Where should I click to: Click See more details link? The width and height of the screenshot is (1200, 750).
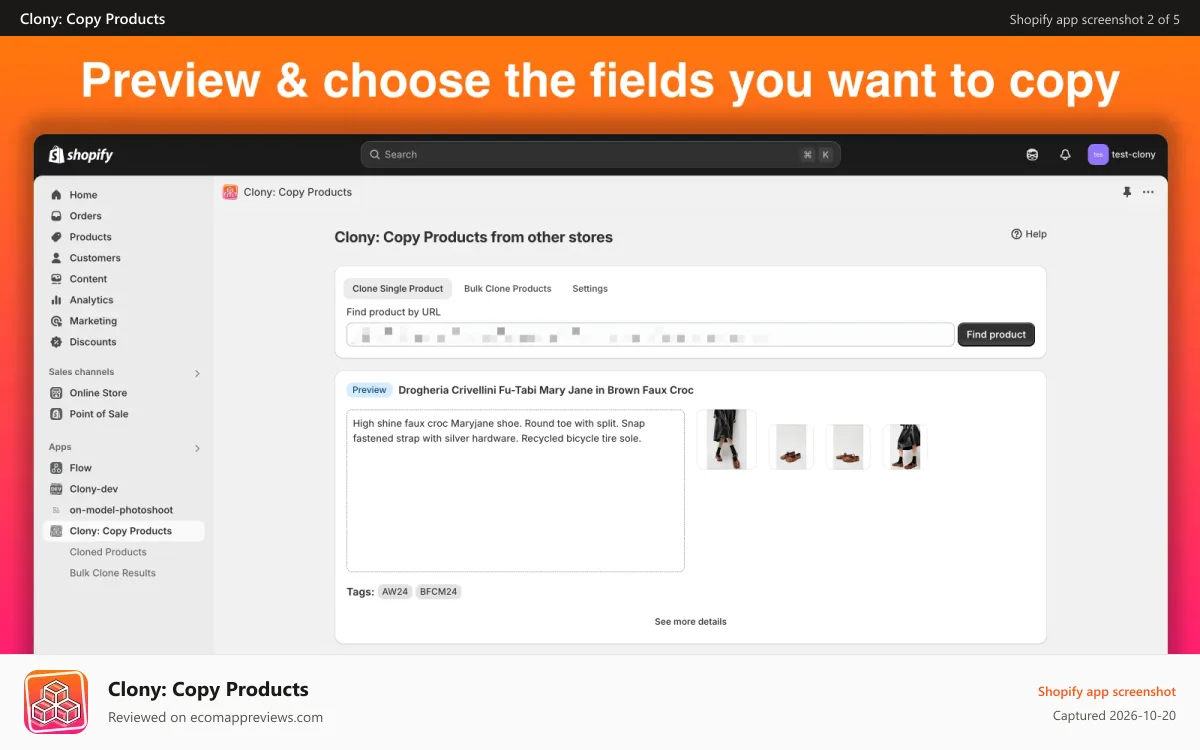coord(691,622)
